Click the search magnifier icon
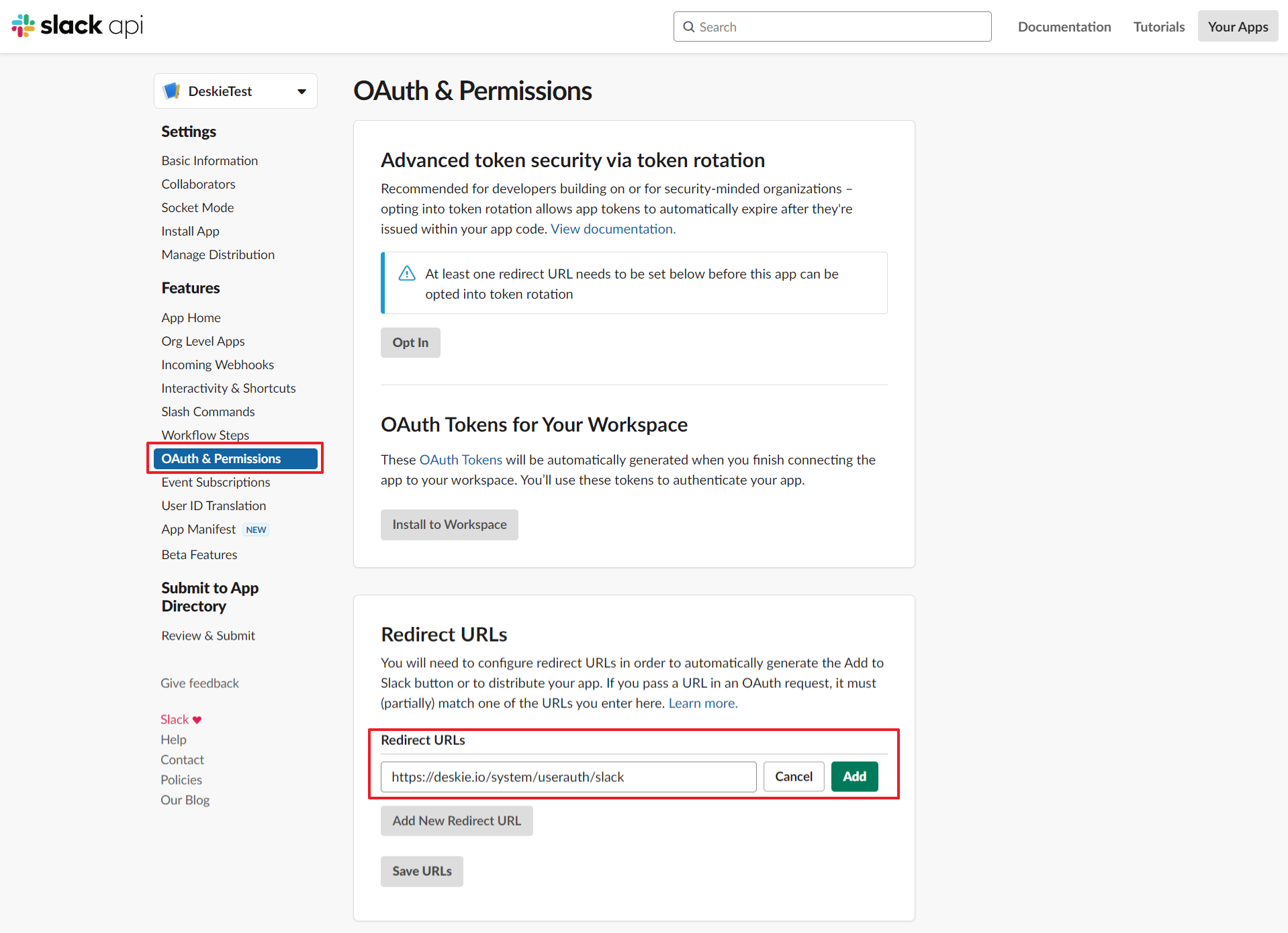This screenshot has width=1288, height=933. coord(688,27)
